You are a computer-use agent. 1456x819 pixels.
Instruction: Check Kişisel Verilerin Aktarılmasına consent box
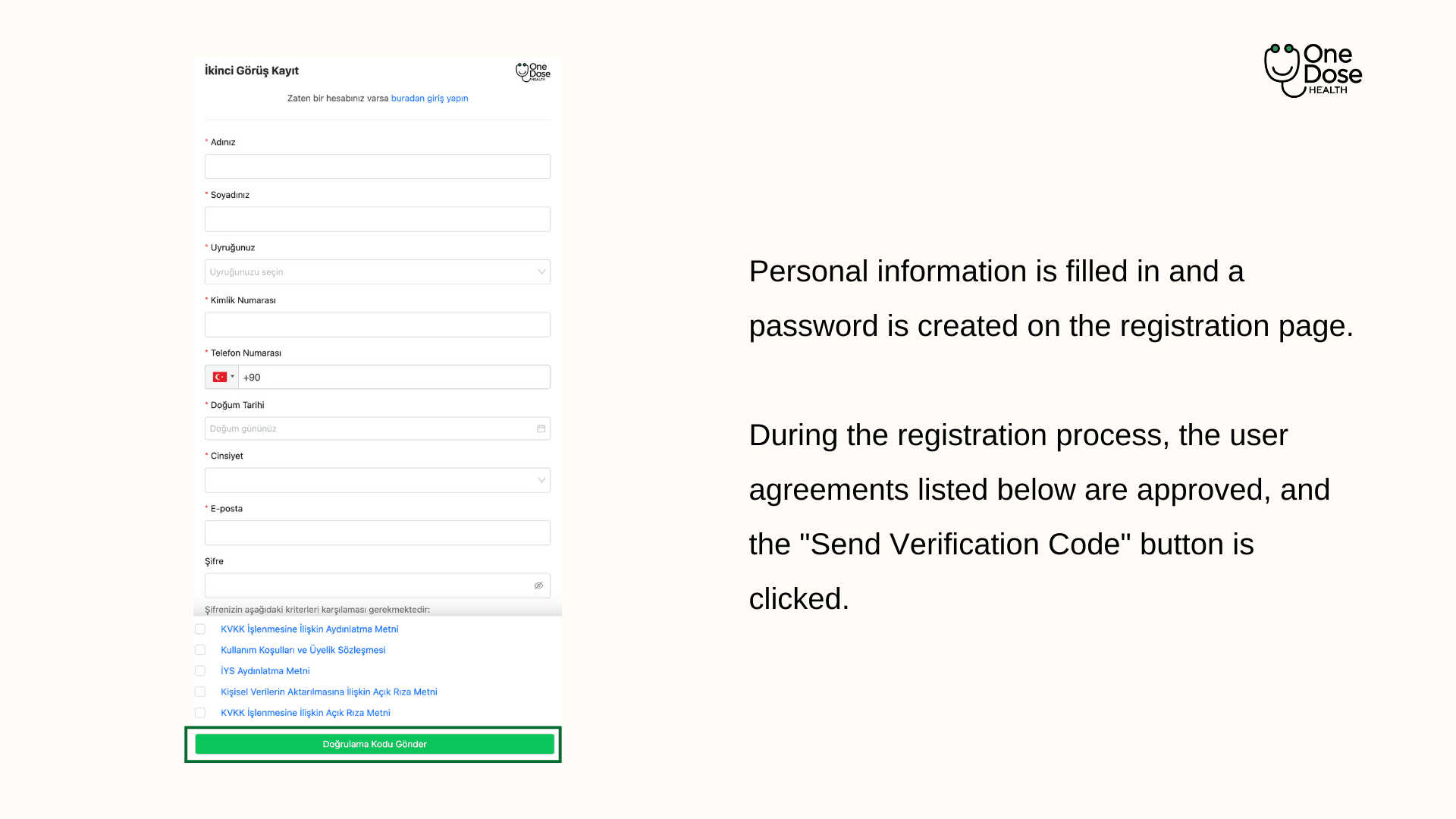point(200,692)
